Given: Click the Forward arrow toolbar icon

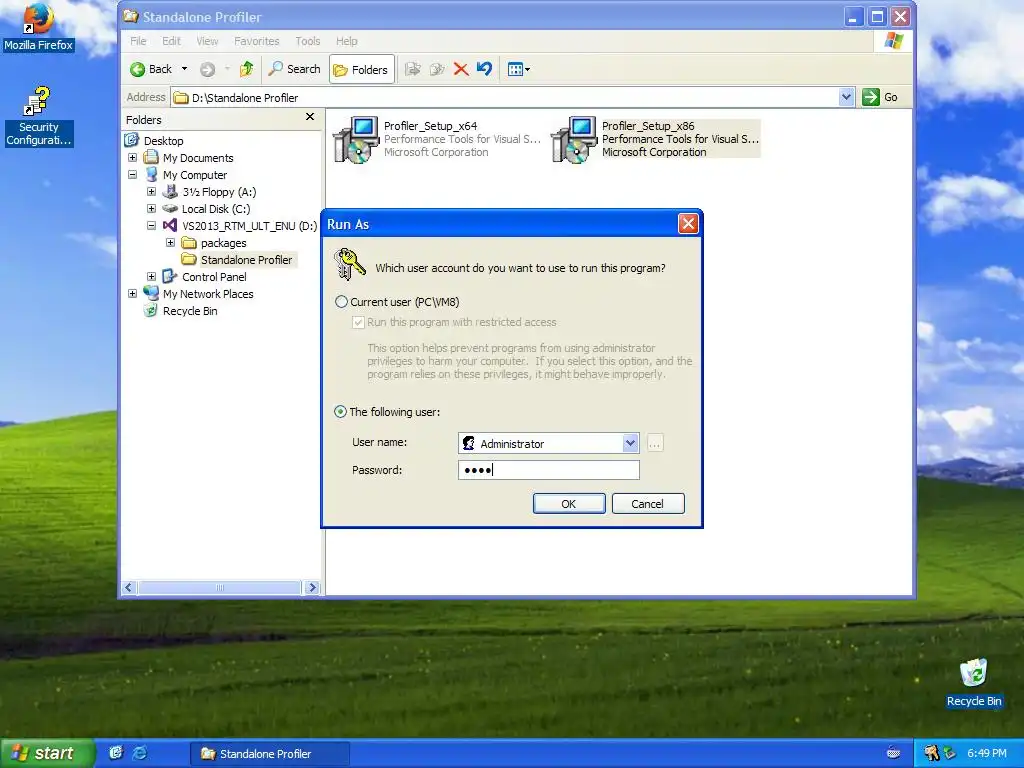Looking at the screenshot, I should tap(207, 69).
